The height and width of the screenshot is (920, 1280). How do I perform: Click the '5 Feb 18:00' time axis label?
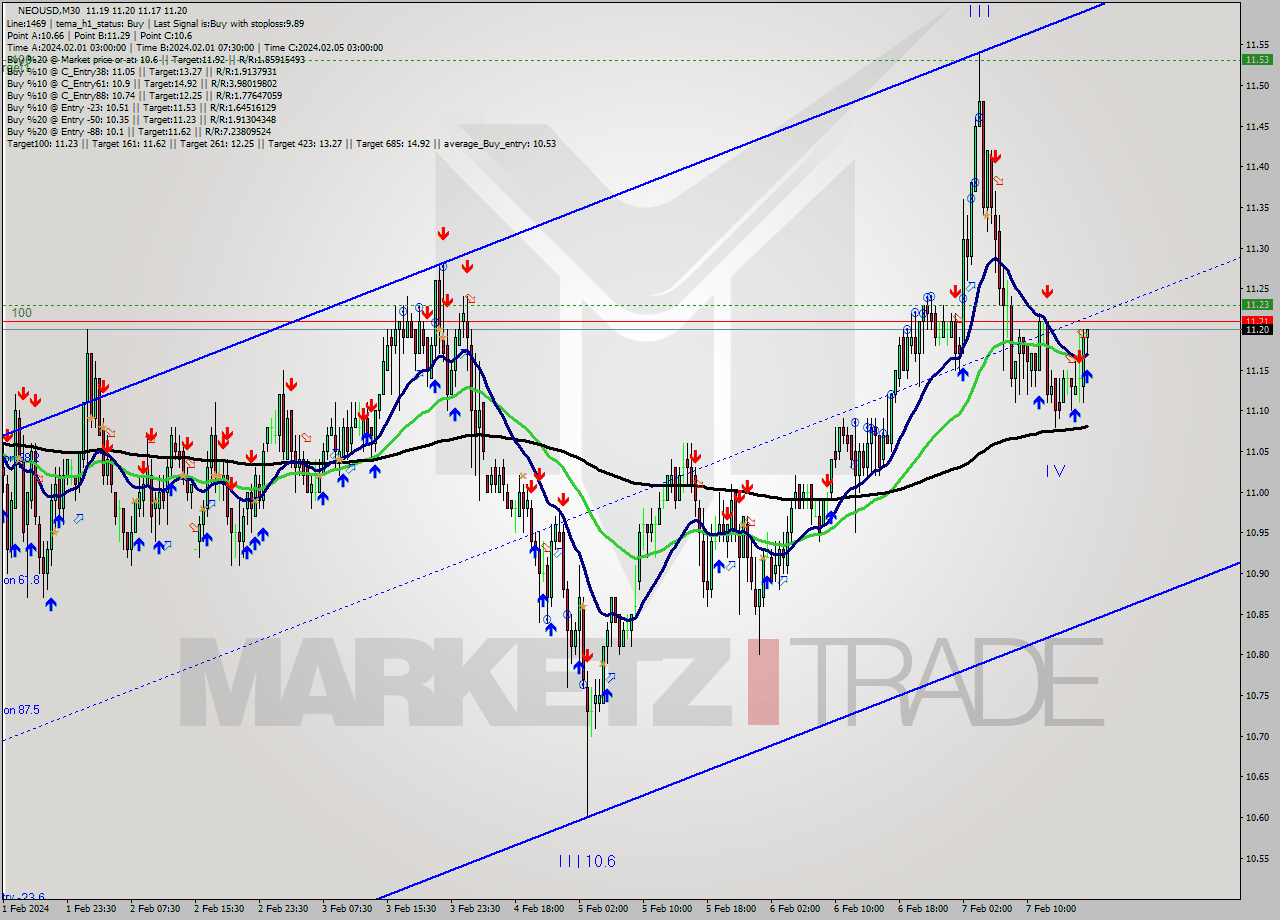tap(731, 909)
